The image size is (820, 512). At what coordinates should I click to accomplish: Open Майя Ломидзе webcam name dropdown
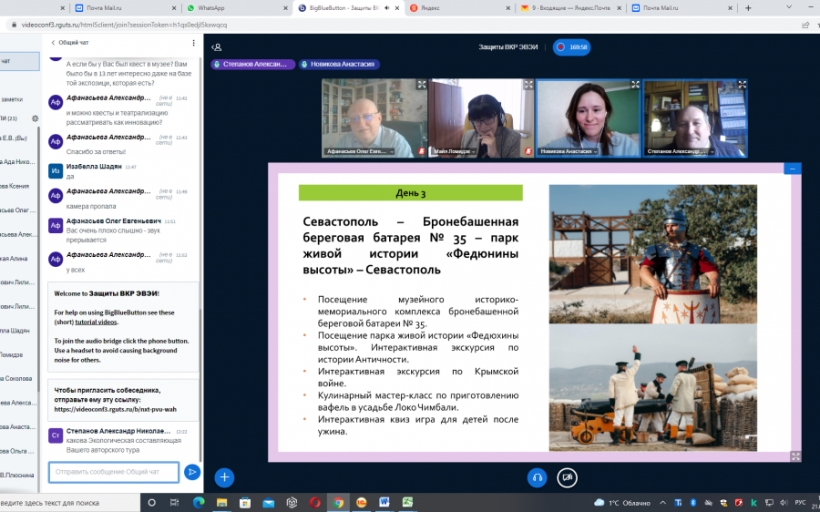[454, 151]
